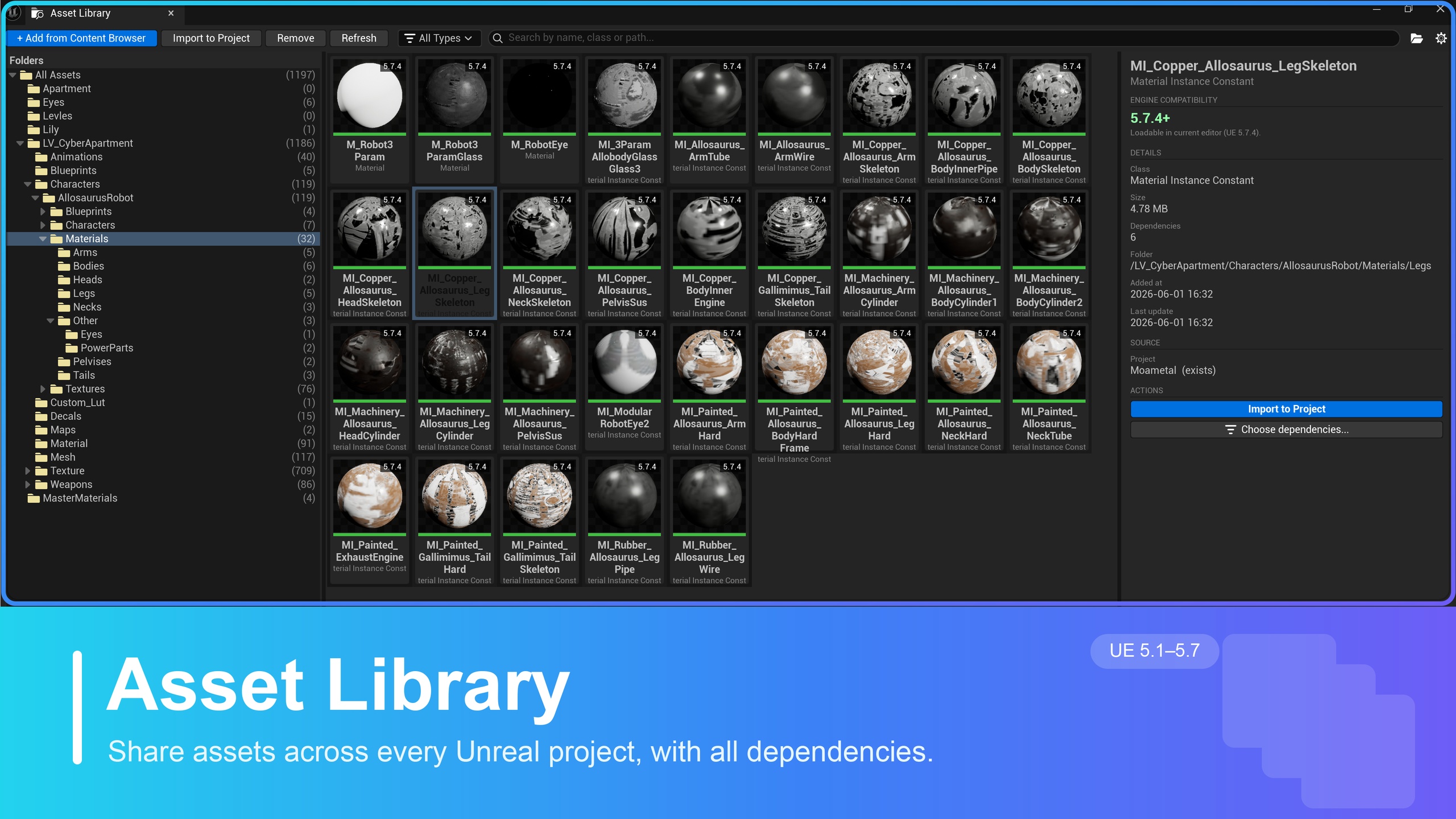The width and height of the screenshot is (1456, 819).
Task: Open the All Types filter dropdown
Action: (x=439, y=38)
